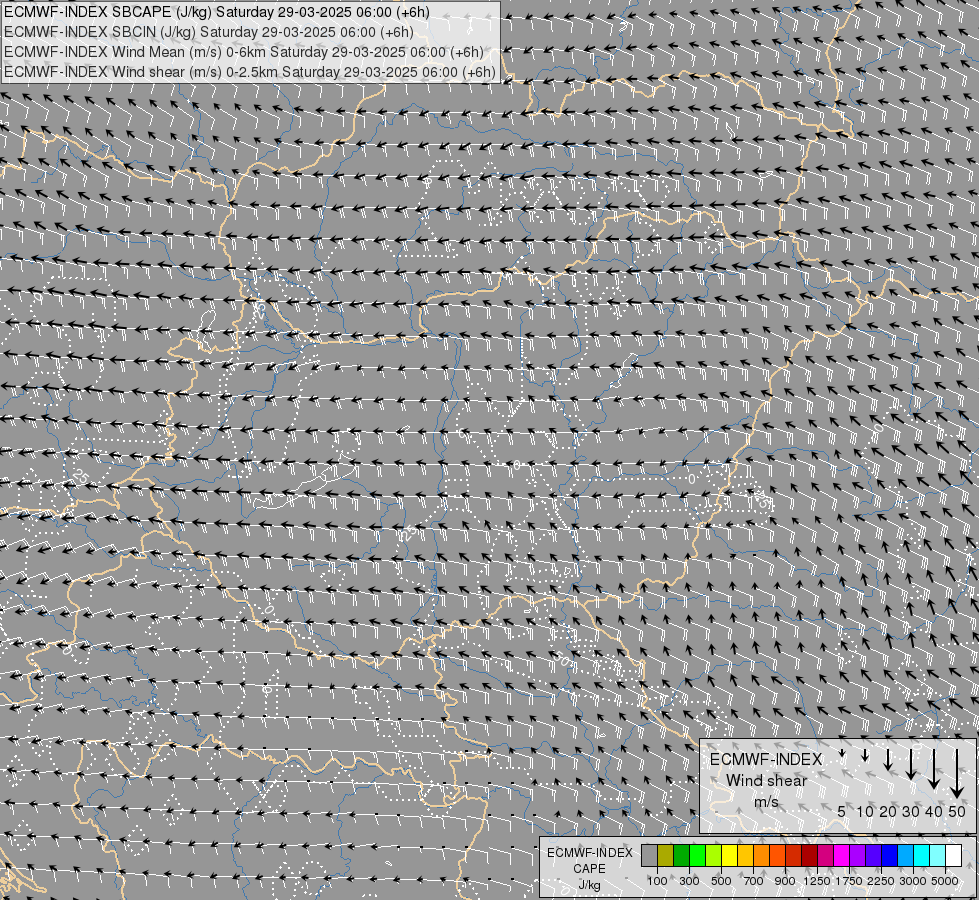Click the 30 m/s wind shear legend arrow
The height and width of the screenshot is (900, 979).
pos(911,764)
